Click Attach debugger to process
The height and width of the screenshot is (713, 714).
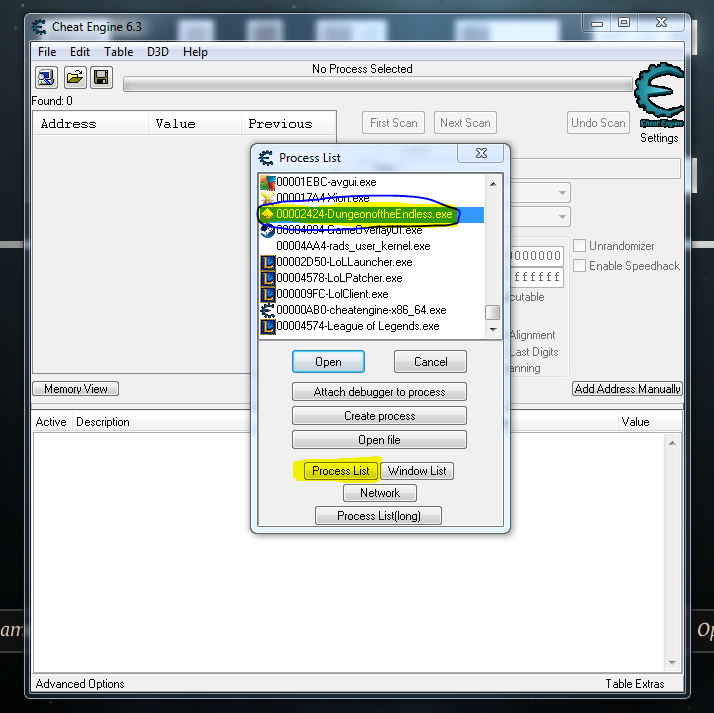379,392
